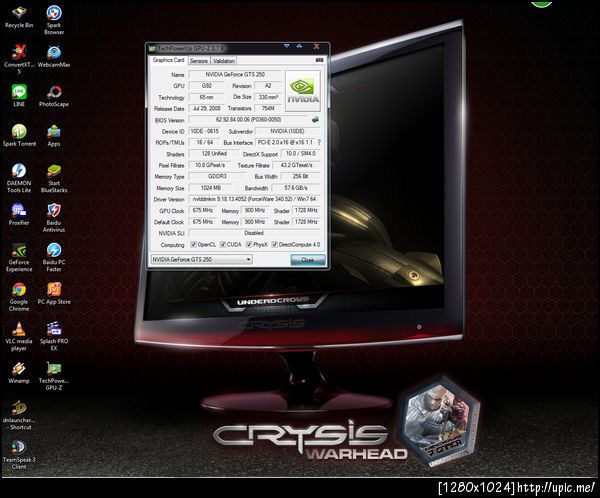Launch DAEMON Tools Lite
Viewport: 600px width, 498px height.
click(19, 178)
